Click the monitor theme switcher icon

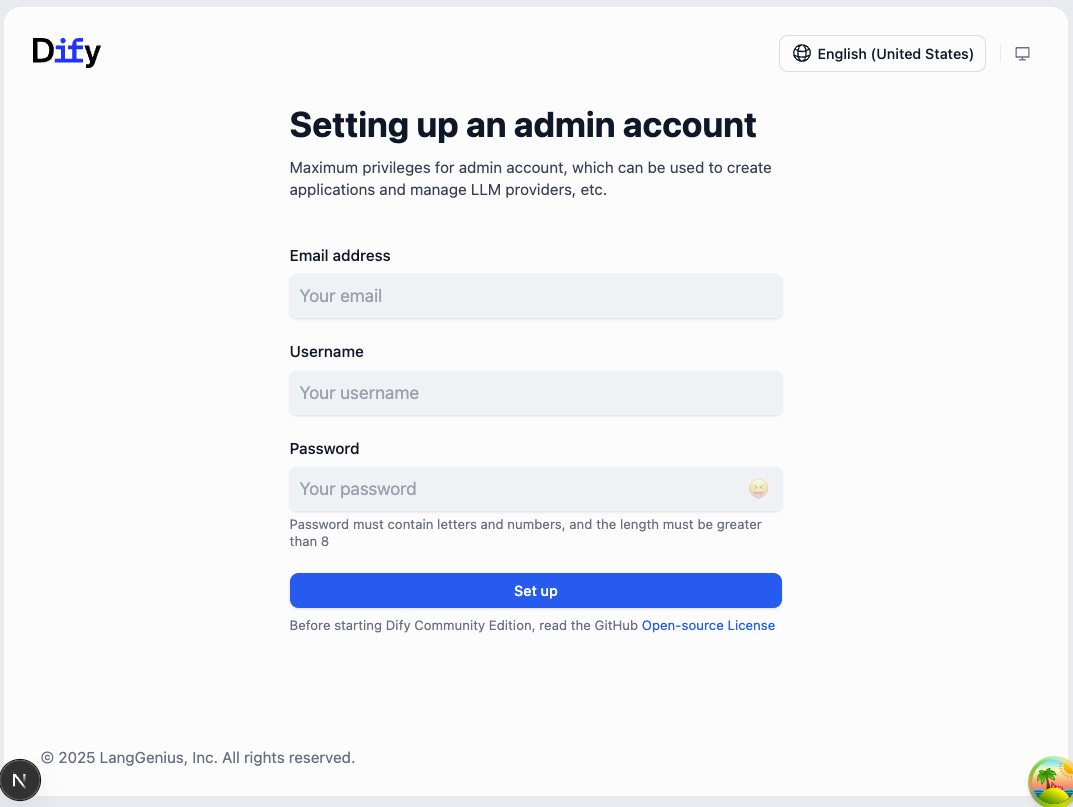point(1022,54)
